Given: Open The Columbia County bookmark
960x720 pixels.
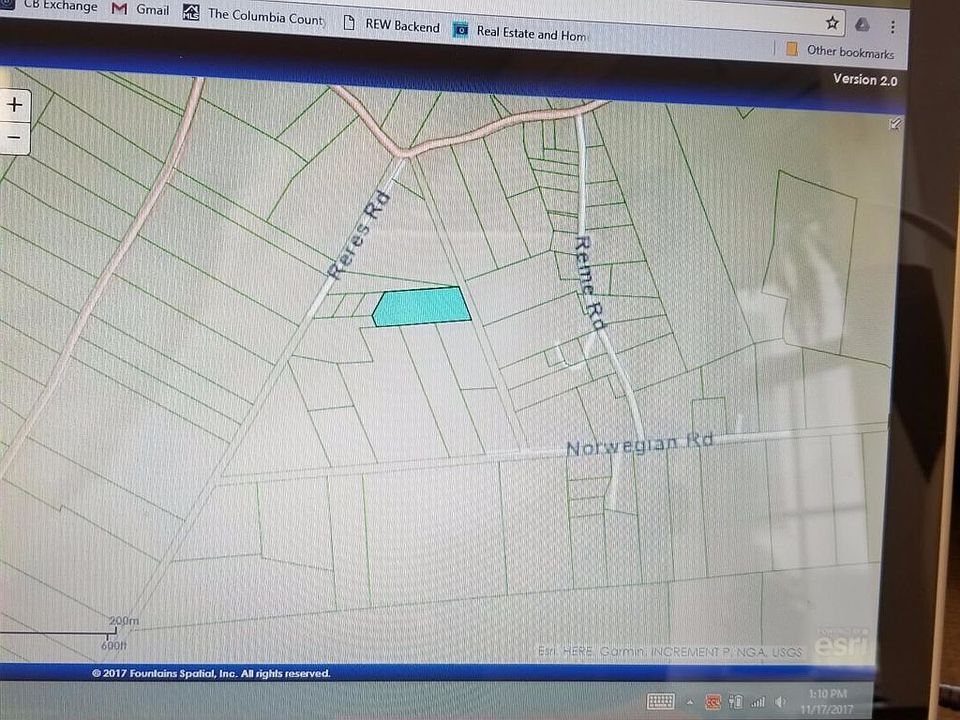Looking at the screenshot, I should (253, 15).
